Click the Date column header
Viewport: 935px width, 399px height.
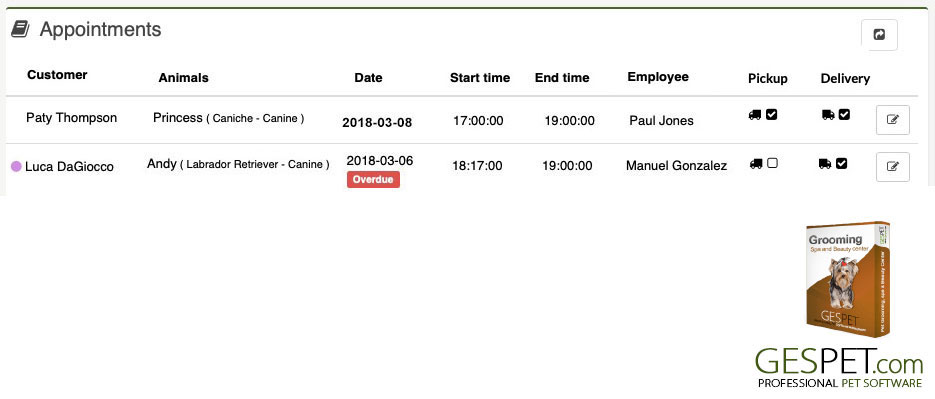pos(369,78)
